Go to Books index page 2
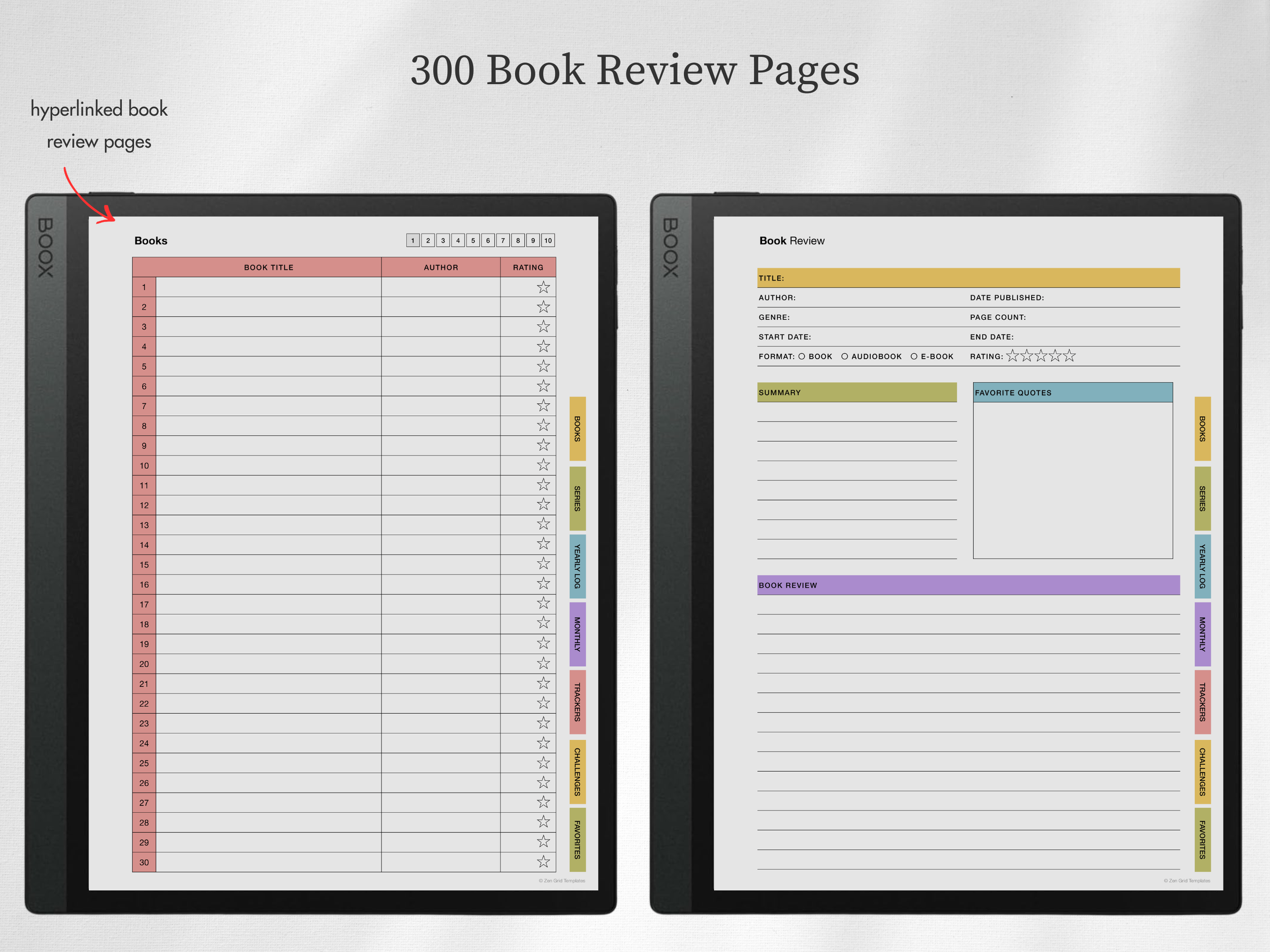The image size is (1270, 952). [x=428, y=241]
